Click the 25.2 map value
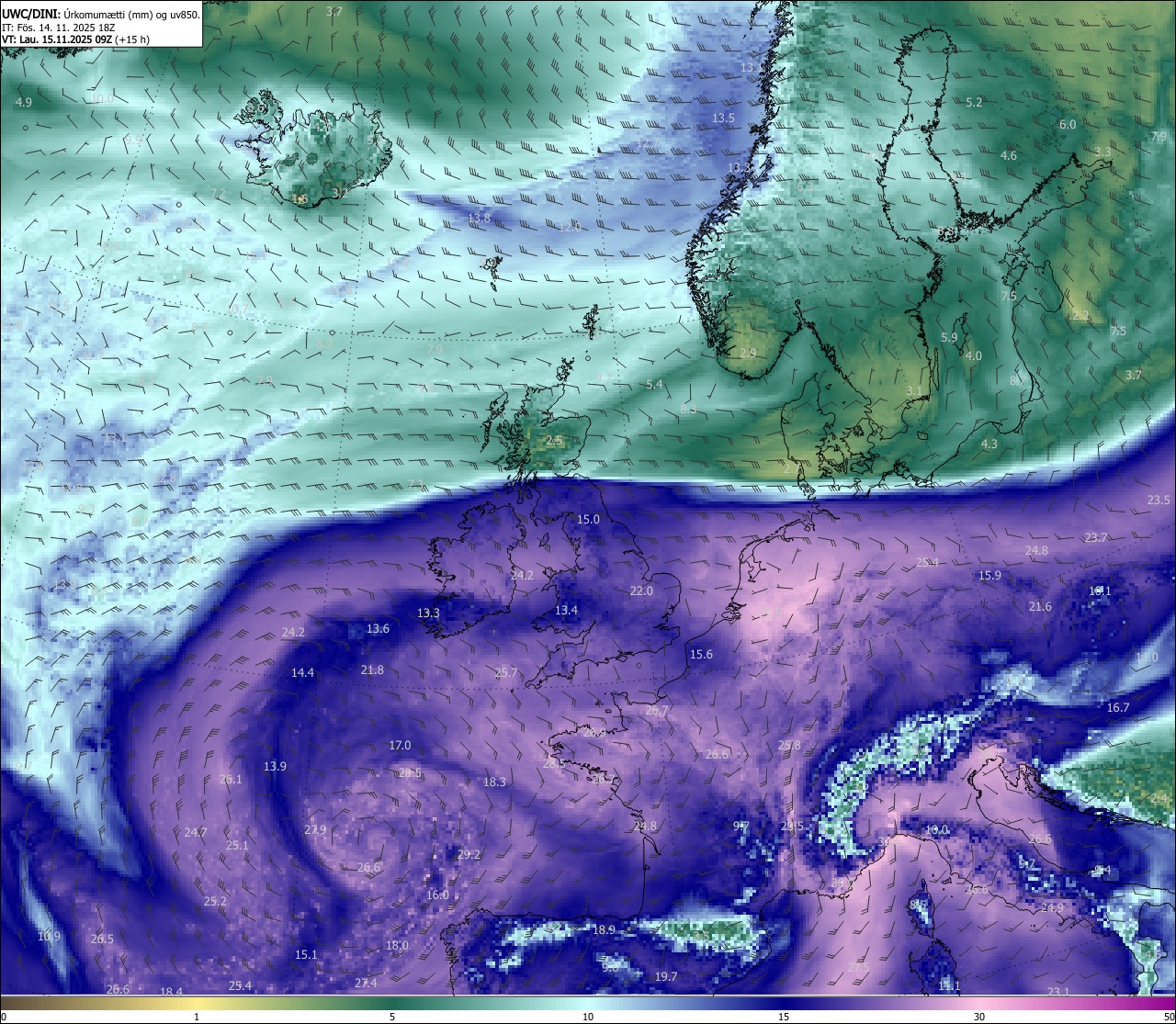 tap(215, 901)
